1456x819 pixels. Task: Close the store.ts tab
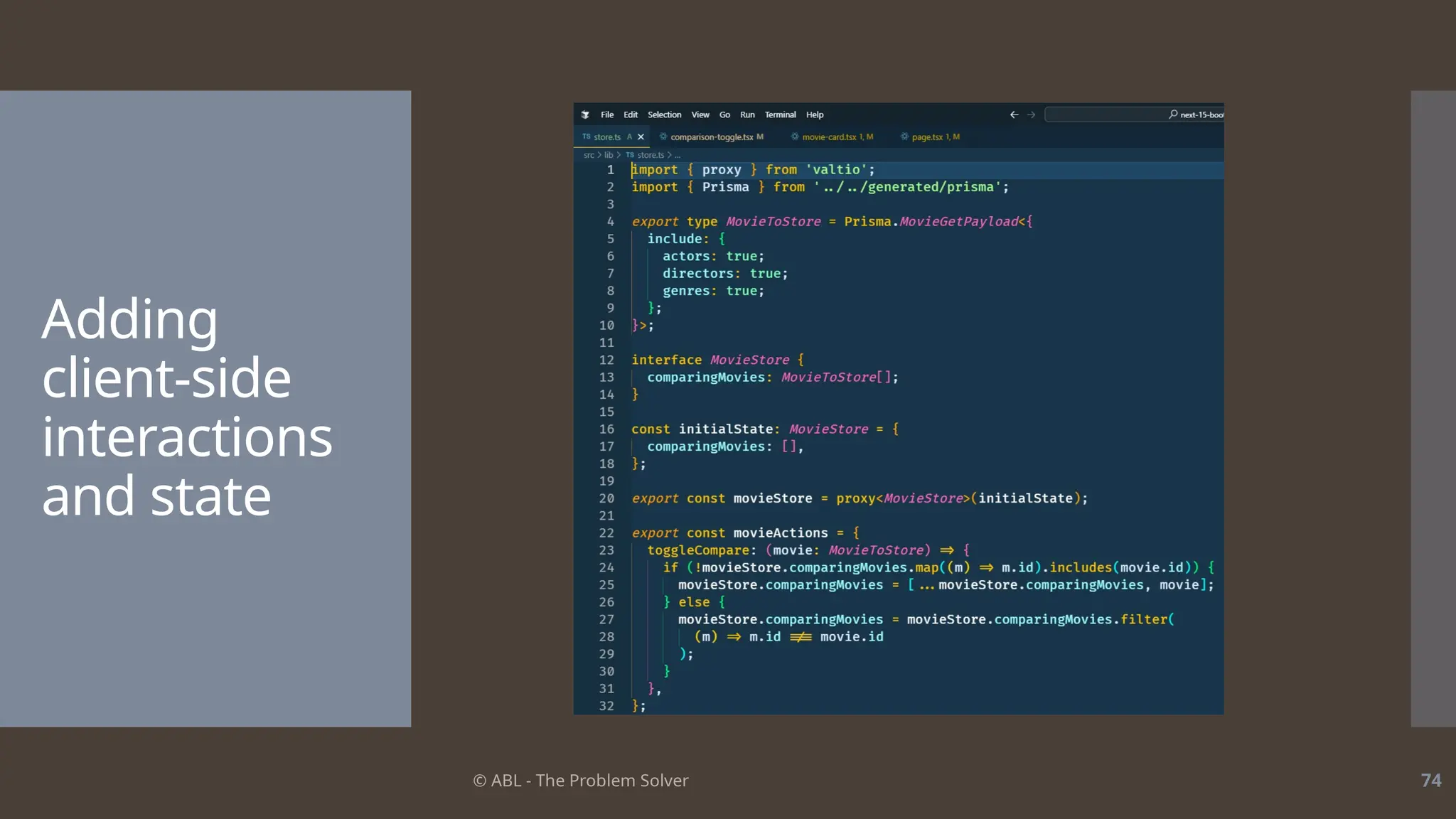[641, 136]
